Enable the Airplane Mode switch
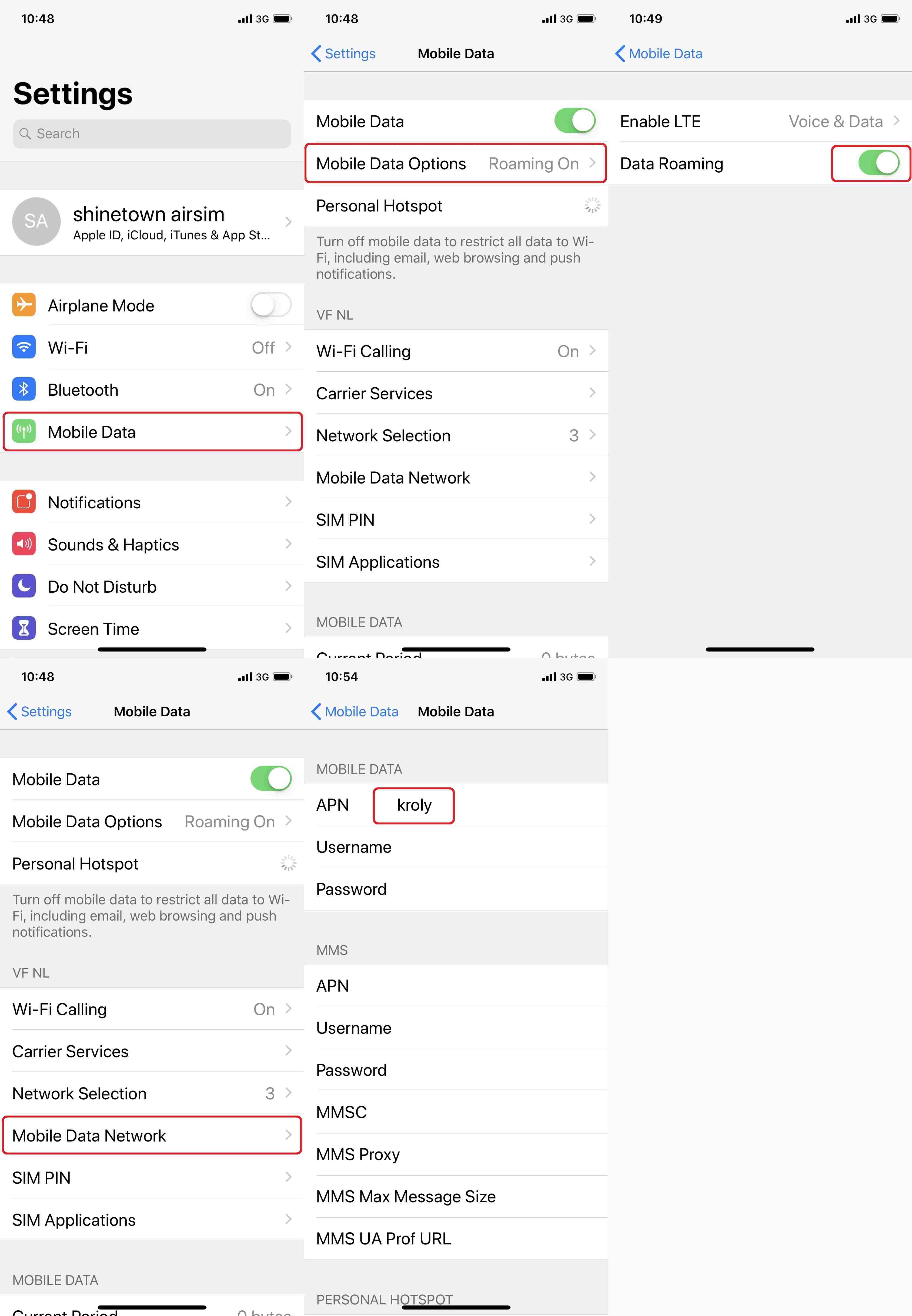This screenshot has height=1316, width=912. point(270,305)
